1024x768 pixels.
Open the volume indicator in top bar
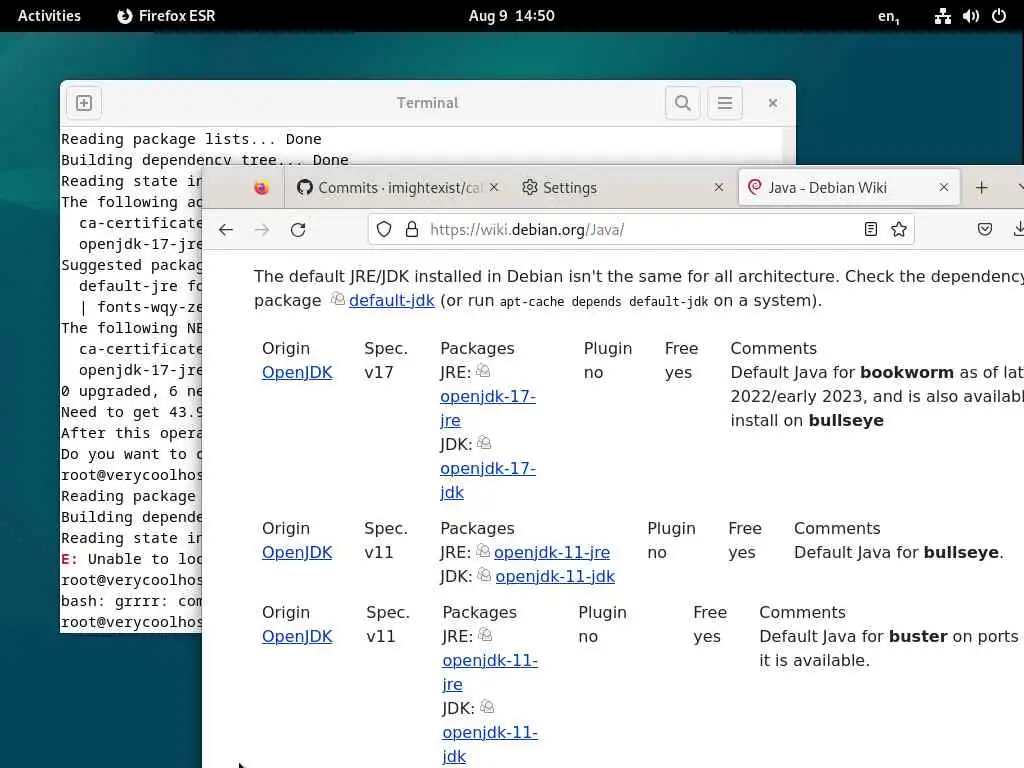click(971, 16)
